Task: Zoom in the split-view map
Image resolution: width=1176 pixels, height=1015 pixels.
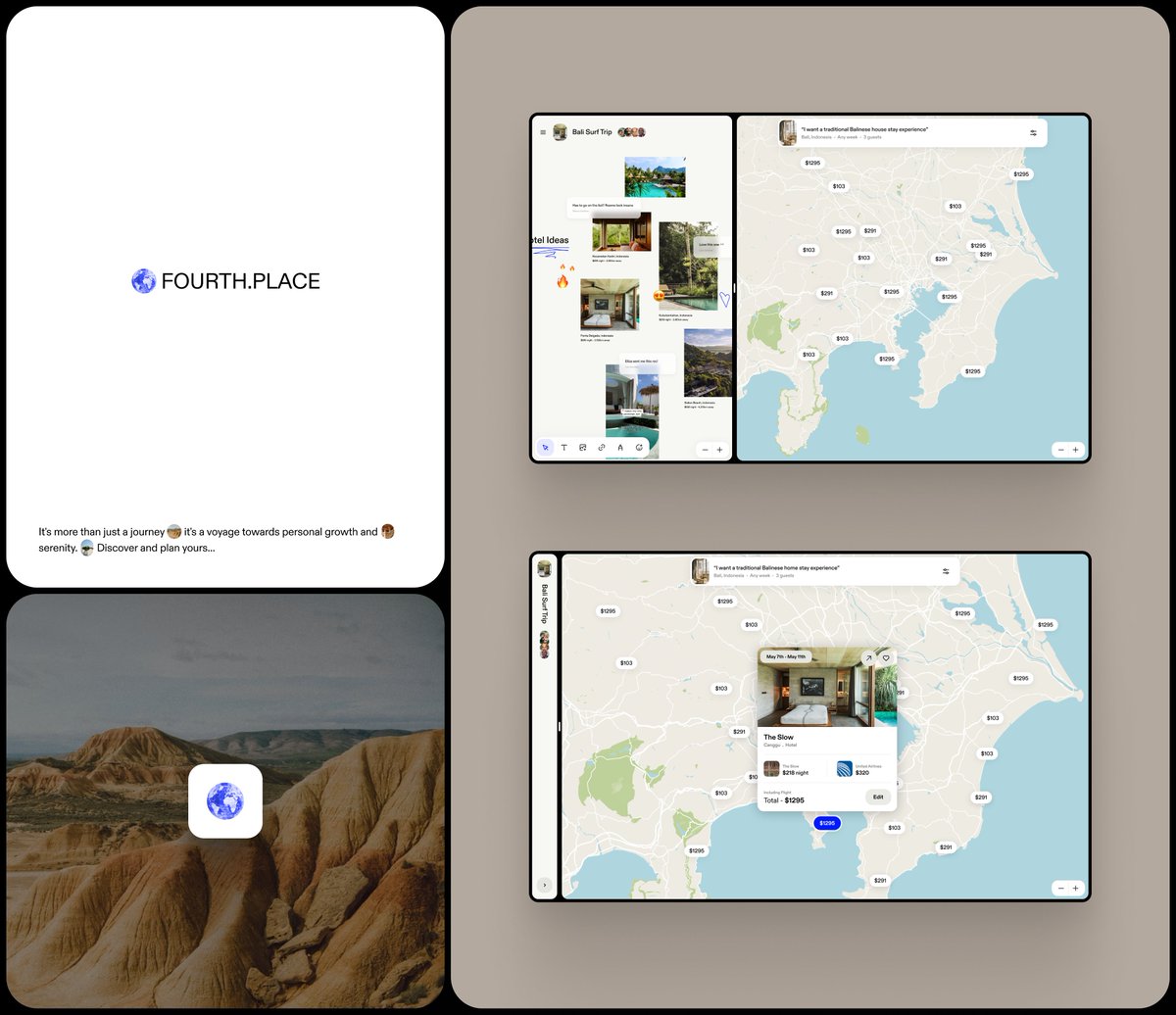Action: coord(1075,450)
